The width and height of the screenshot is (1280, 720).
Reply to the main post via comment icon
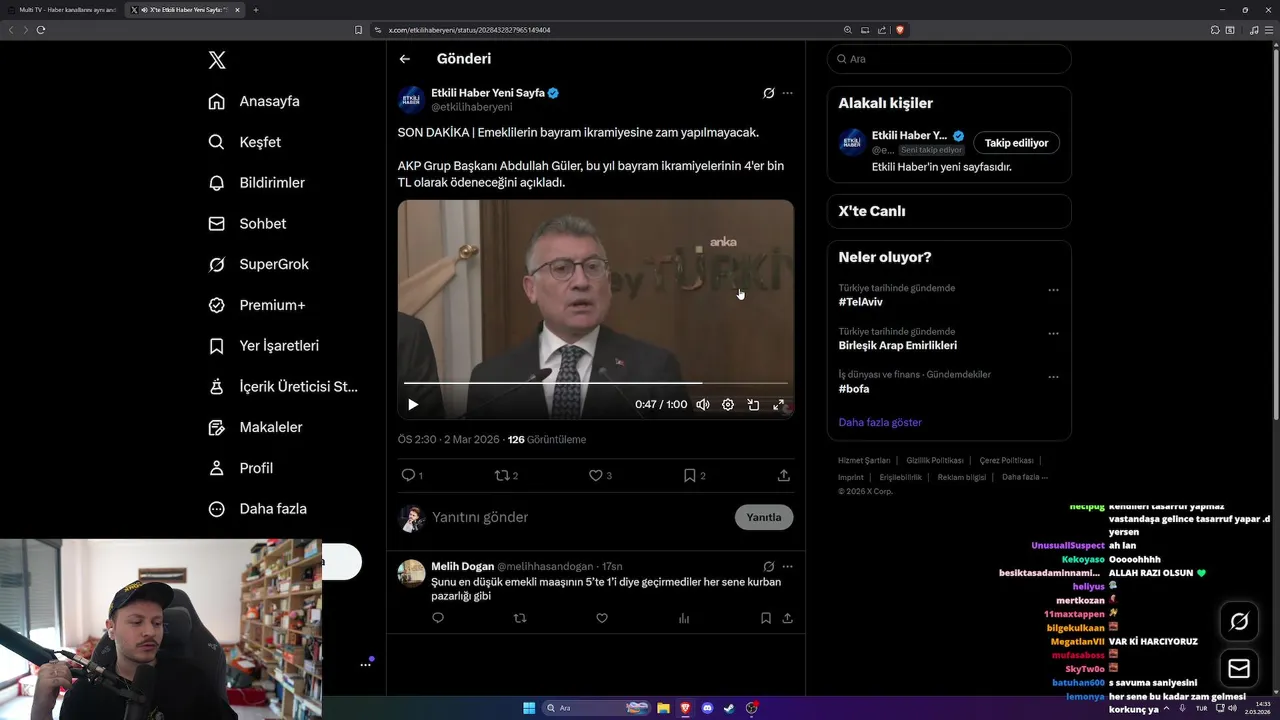[408, 475]
